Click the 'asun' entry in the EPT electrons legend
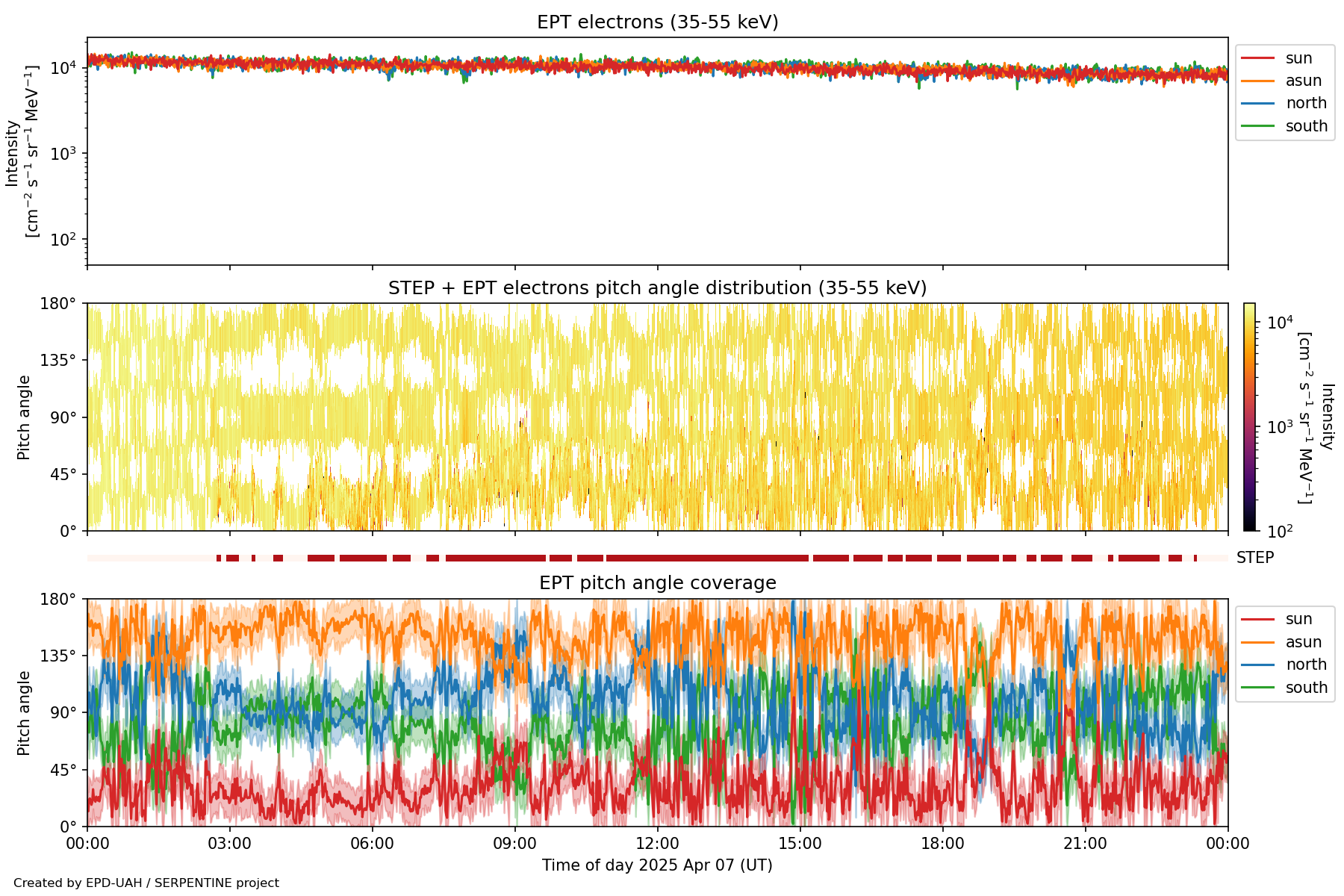The image size is (1344, 896). [x=1303, y=81]
